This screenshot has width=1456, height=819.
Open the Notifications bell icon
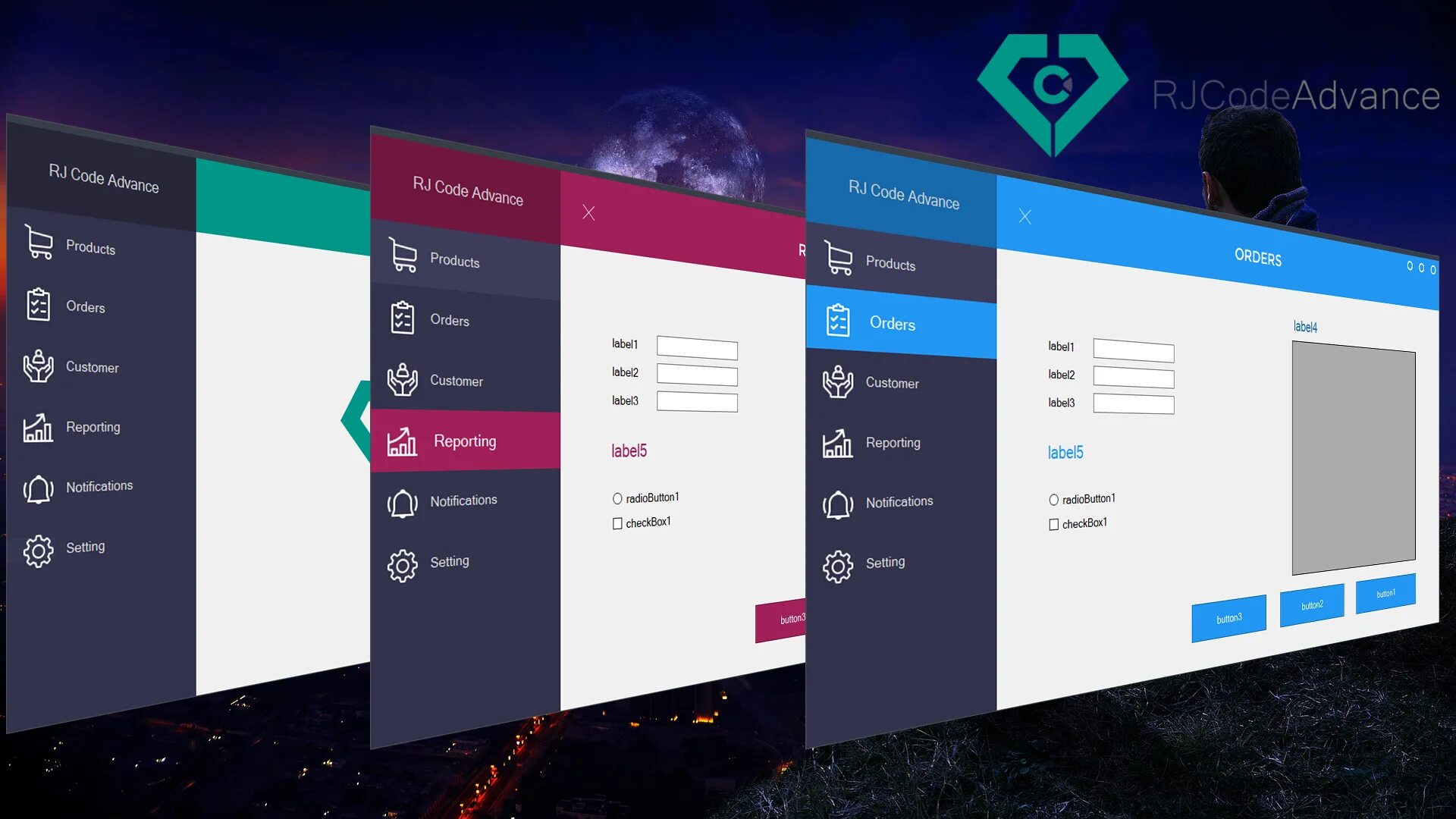tap(37, 487)
